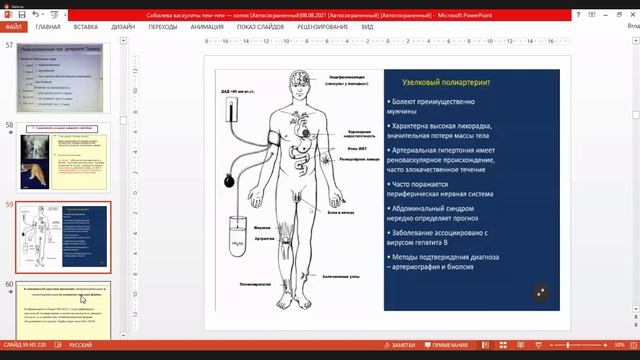640x360 pixels.
Task: Open ribbon display options icon
Action: coord(591,15)
